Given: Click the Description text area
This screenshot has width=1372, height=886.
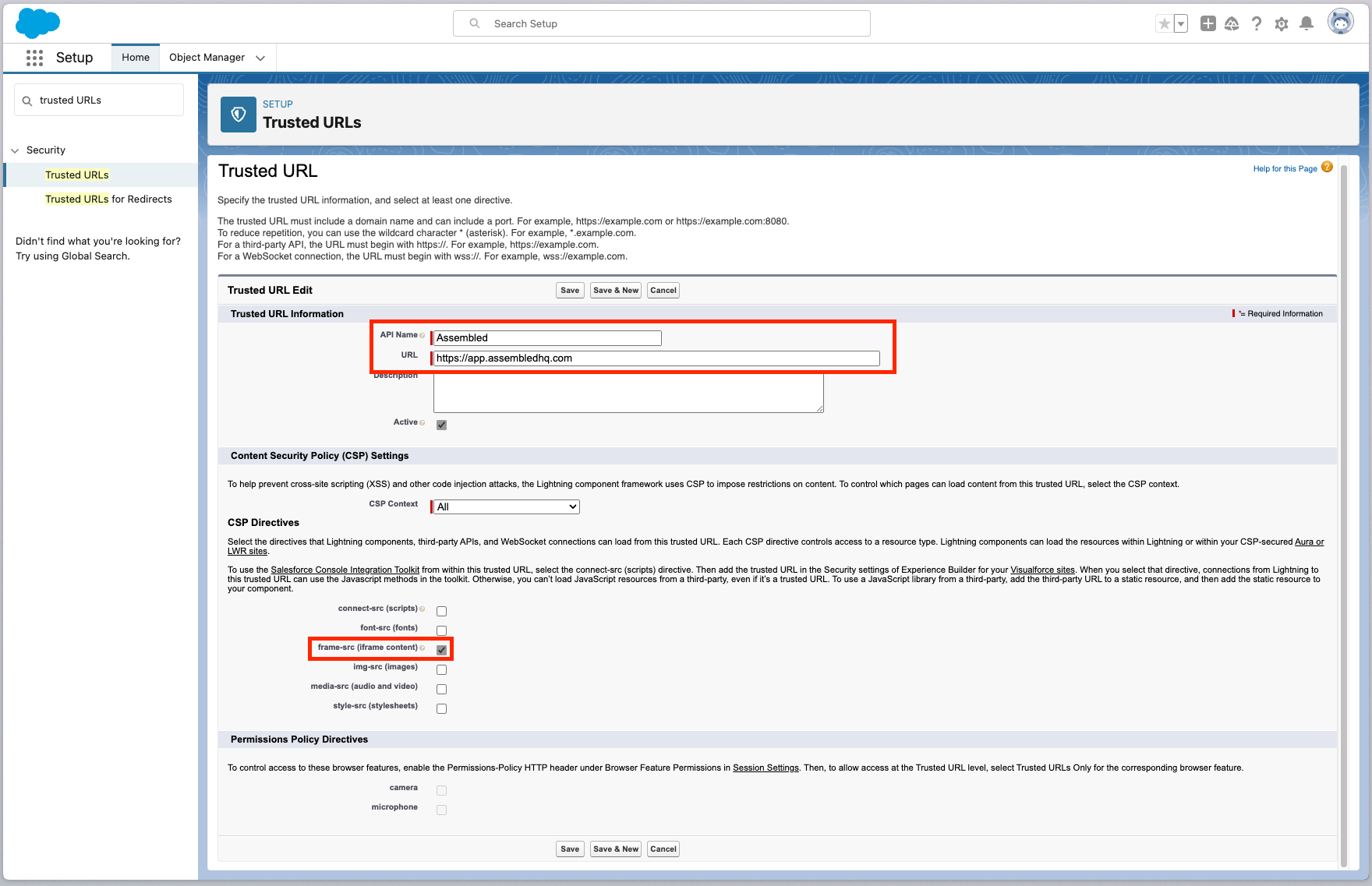Looking at the screenshot, I should [628, 394].
